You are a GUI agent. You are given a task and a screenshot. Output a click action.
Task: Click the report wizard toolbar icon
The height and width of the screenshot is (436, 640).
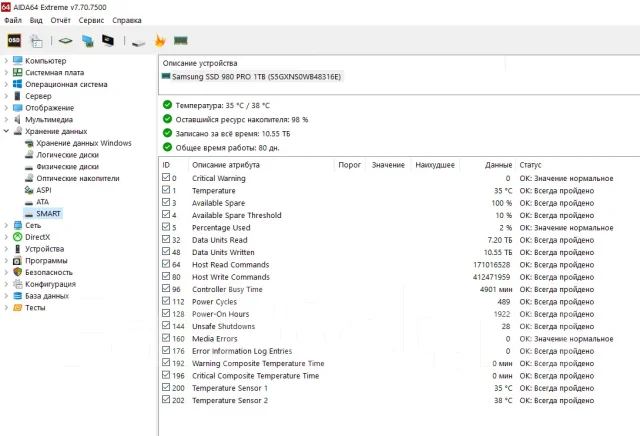point(36,41)
